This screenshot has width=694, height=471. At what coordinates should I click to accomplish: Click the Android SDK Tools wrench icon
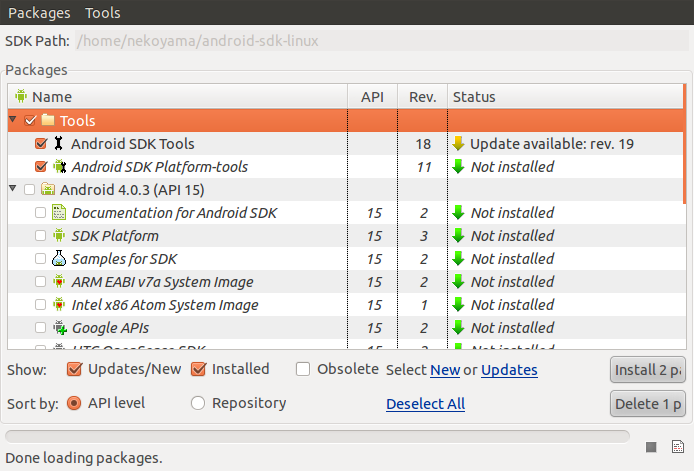click(x=58, y=144)
